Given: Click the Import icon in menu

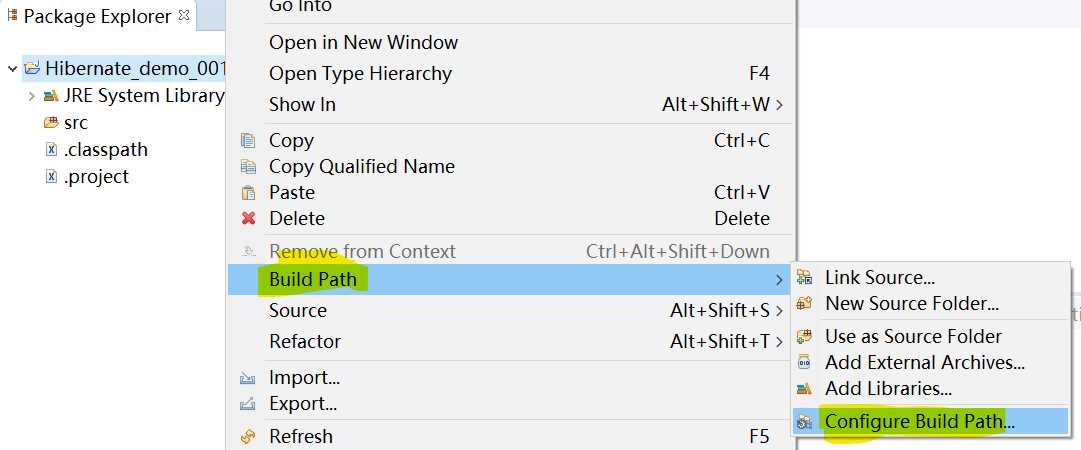Looking at the screenshot, I should pyautogui.click(x=247, y=378).
